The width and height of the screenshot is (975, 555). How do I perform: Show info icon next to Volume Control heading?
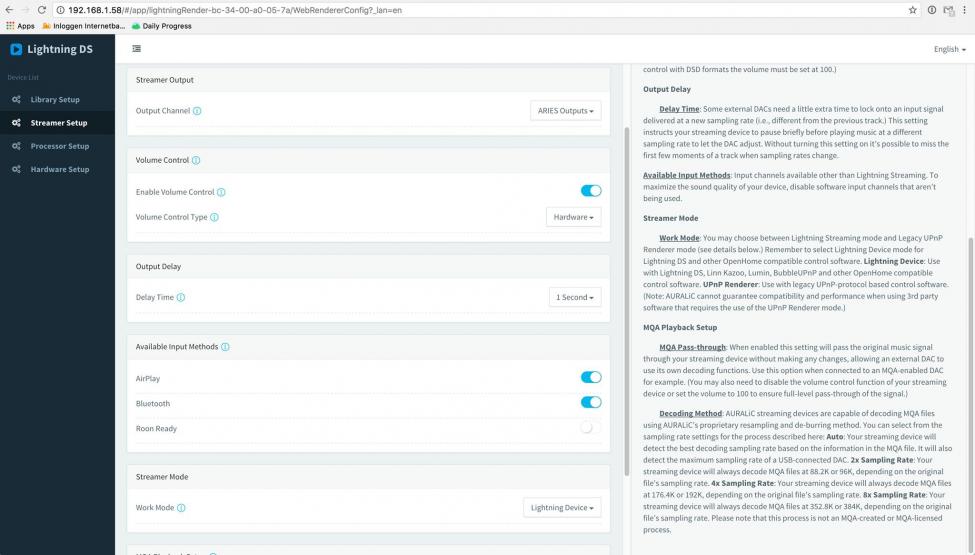(x=196, y=160)
